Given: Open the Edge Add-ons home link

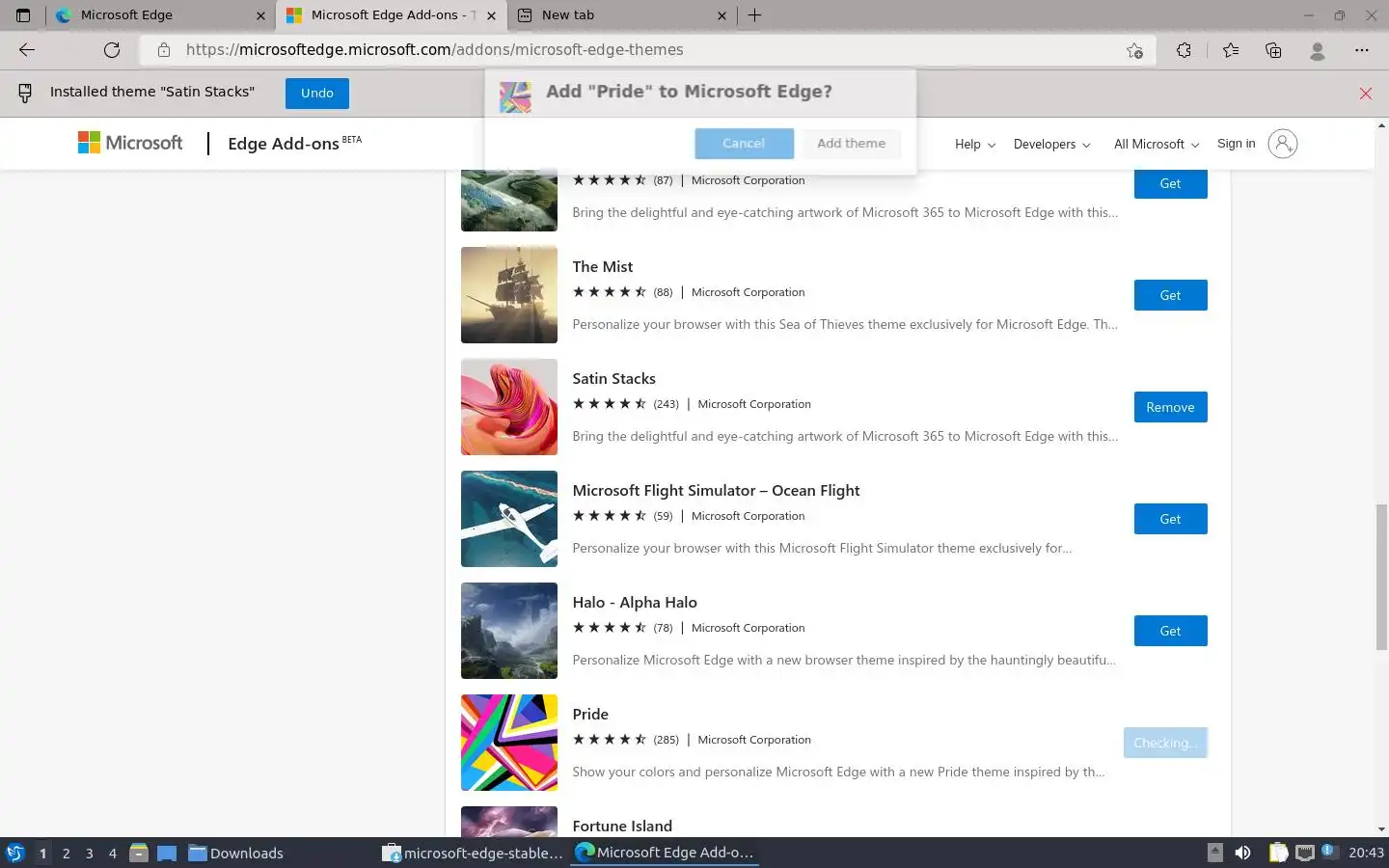Looking at the screenshot, I should 284,144.
